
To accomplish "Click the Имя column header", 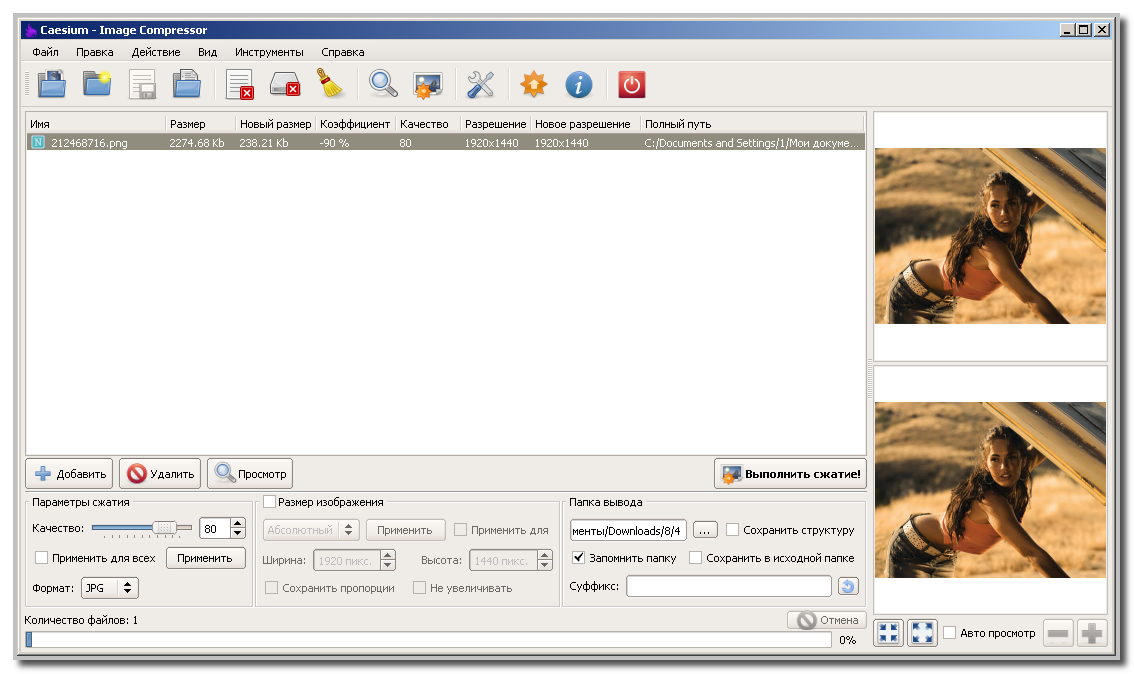I will [95, 124].
